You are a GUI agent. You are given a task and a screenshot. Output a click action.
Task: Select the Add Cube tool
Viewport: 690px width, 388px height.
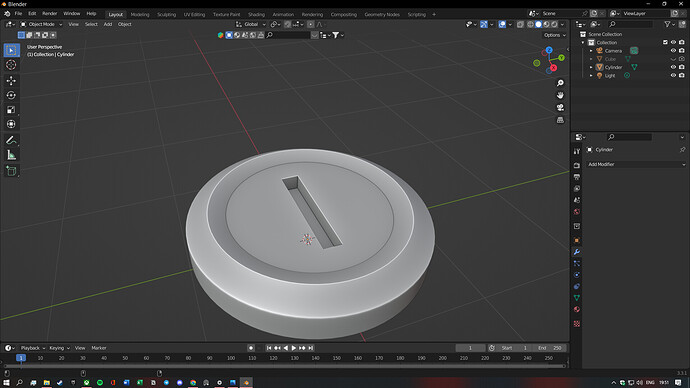tap(11, 171)
